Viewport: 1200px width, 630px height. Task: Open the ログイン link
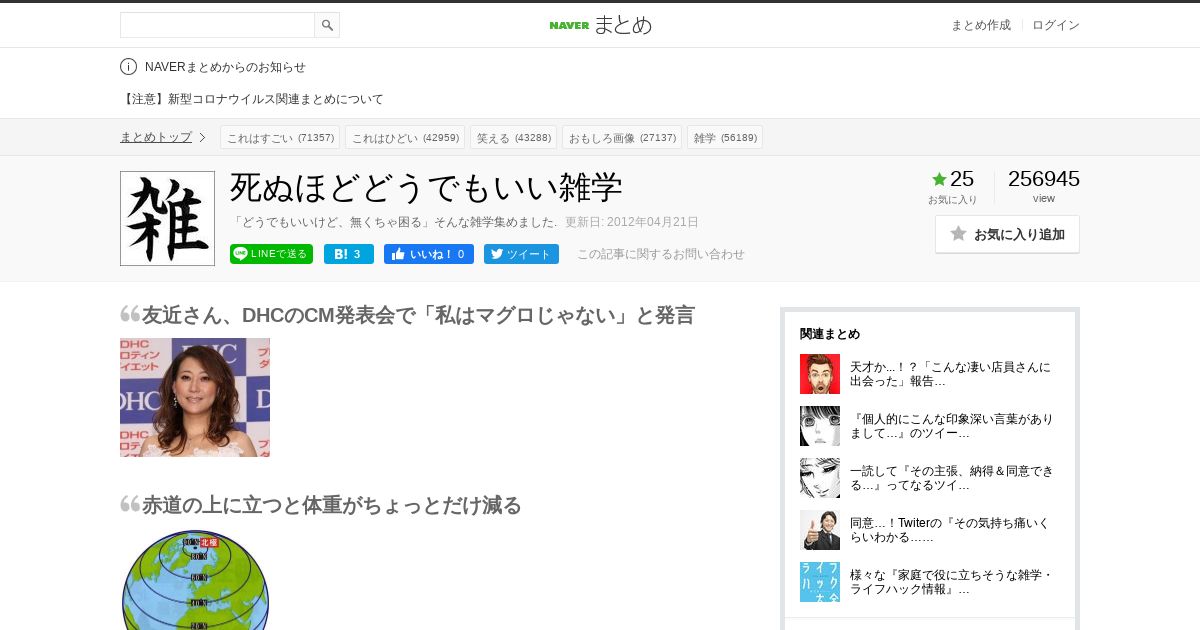(1056, 25)
